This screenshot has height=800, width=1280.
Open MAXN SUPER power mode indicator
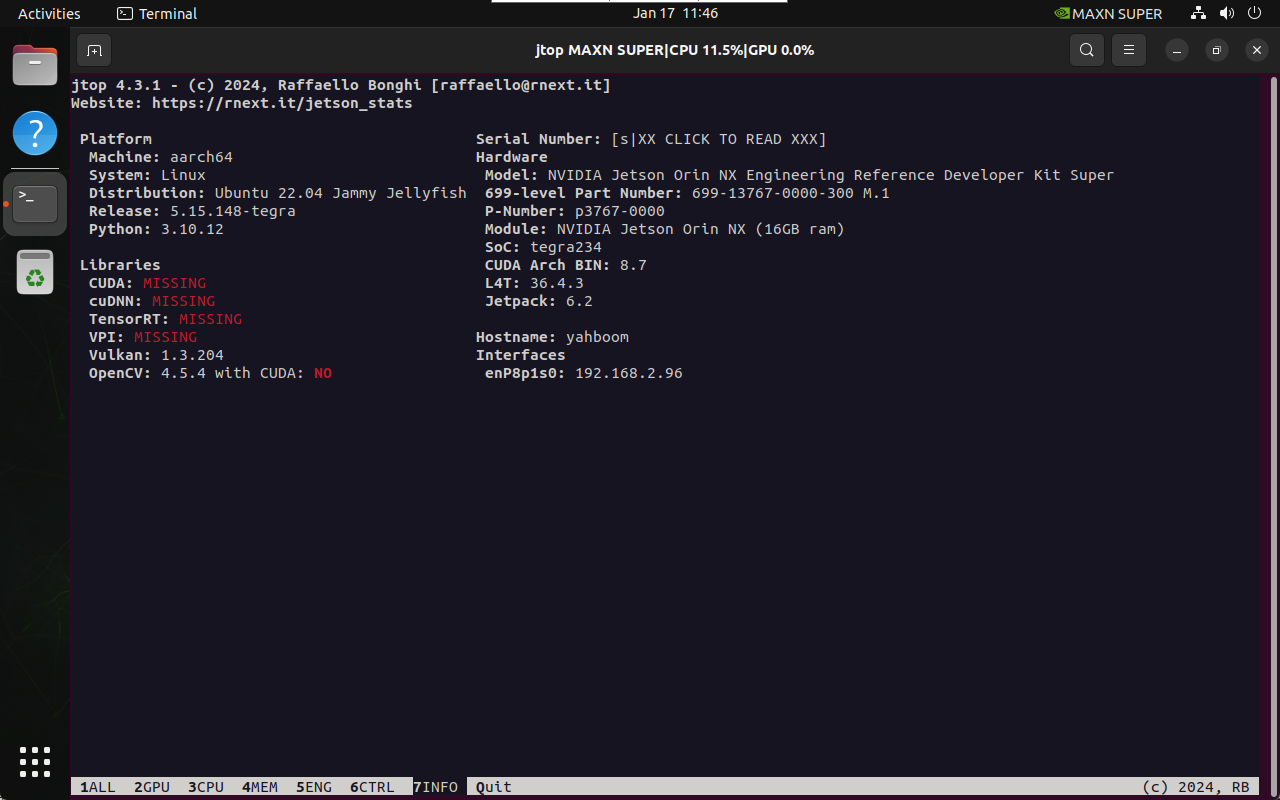pos(1109,14)
